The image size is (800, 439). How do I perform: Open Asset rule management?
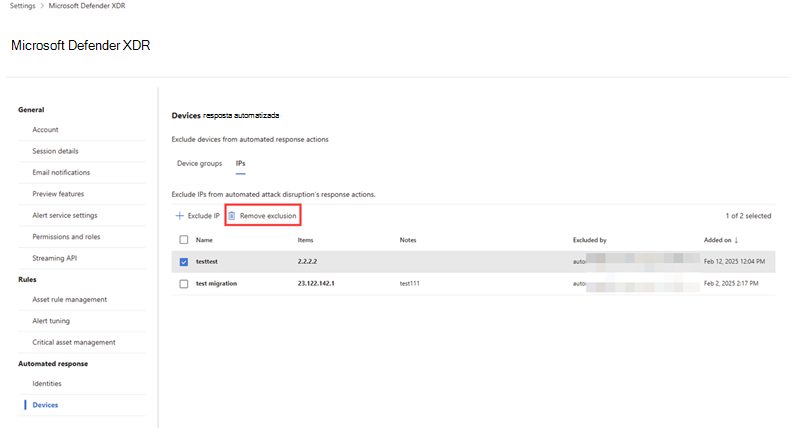point(70,300)
